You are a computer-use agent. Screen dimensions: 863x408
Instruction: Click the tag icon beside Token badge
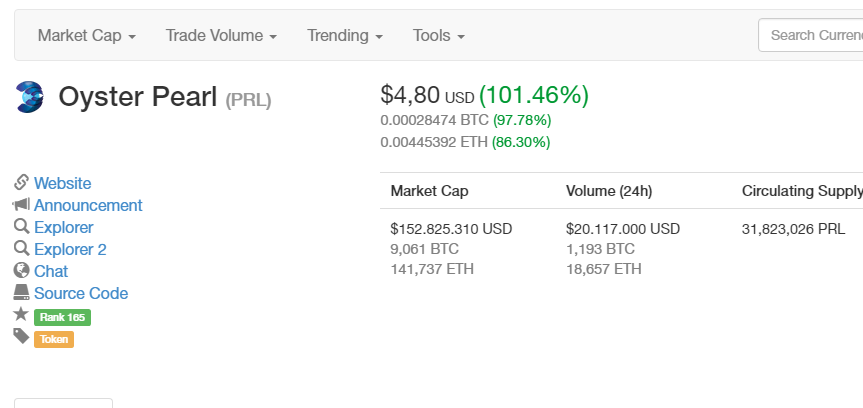coord(21,338)
